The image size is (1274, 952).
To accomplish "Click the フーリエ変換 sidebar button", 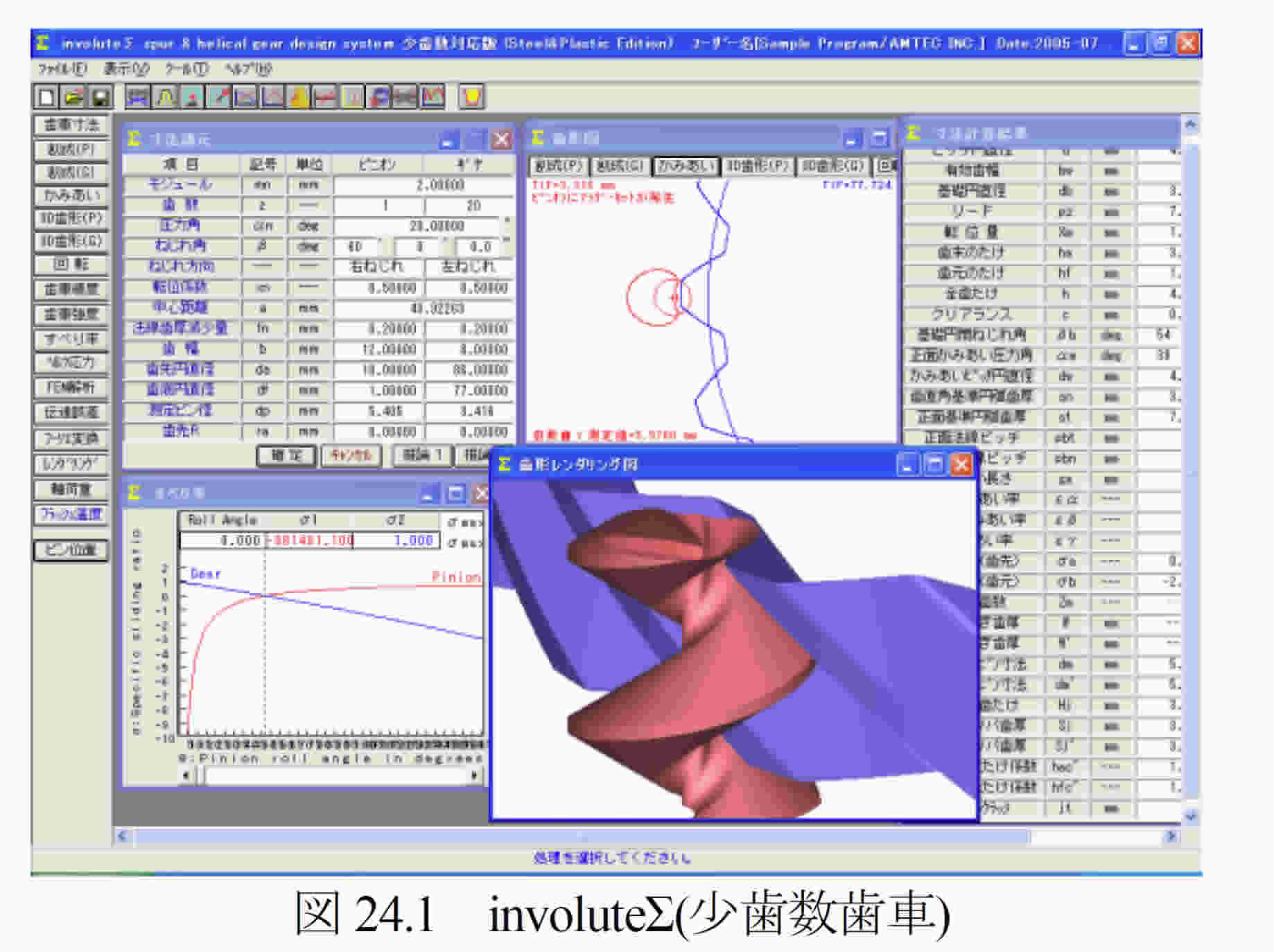I will [x=71, y=439].
